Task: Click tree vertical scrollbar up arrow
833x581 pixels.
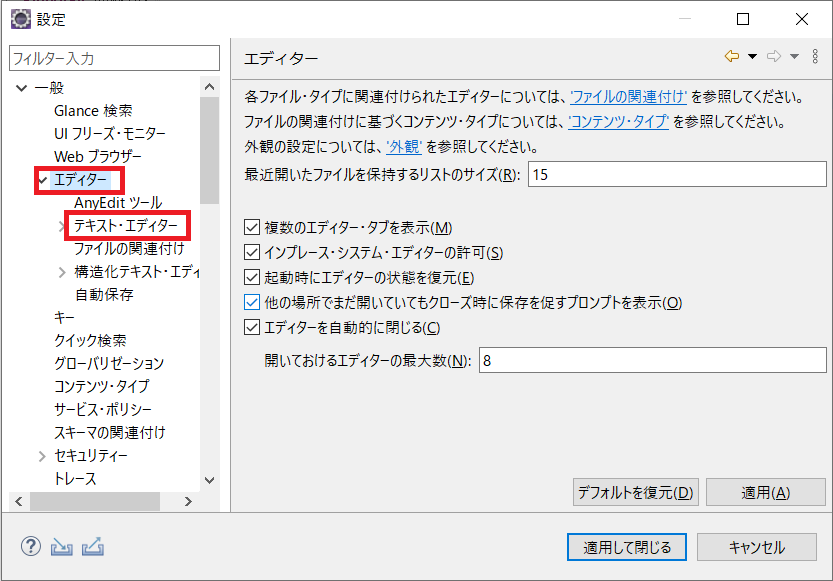Action: [210, 87]
